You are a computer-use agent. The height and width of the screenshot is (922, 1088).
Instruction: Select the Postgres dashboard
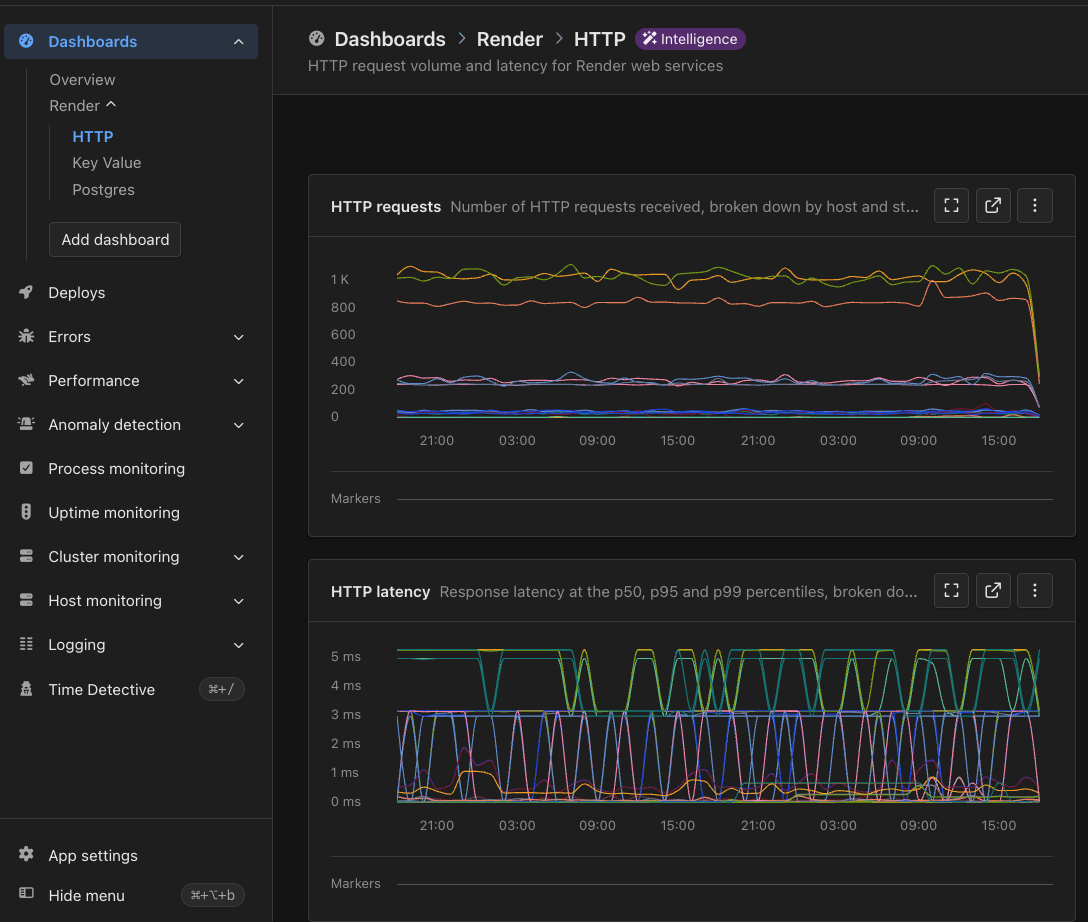[103, 189]
